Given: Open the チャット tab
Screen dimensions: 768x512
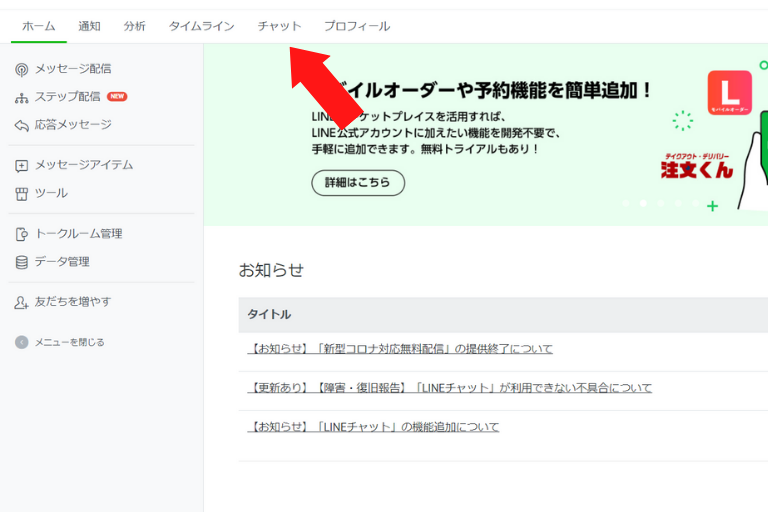Looking at the screenshot, I should point(279,26).
